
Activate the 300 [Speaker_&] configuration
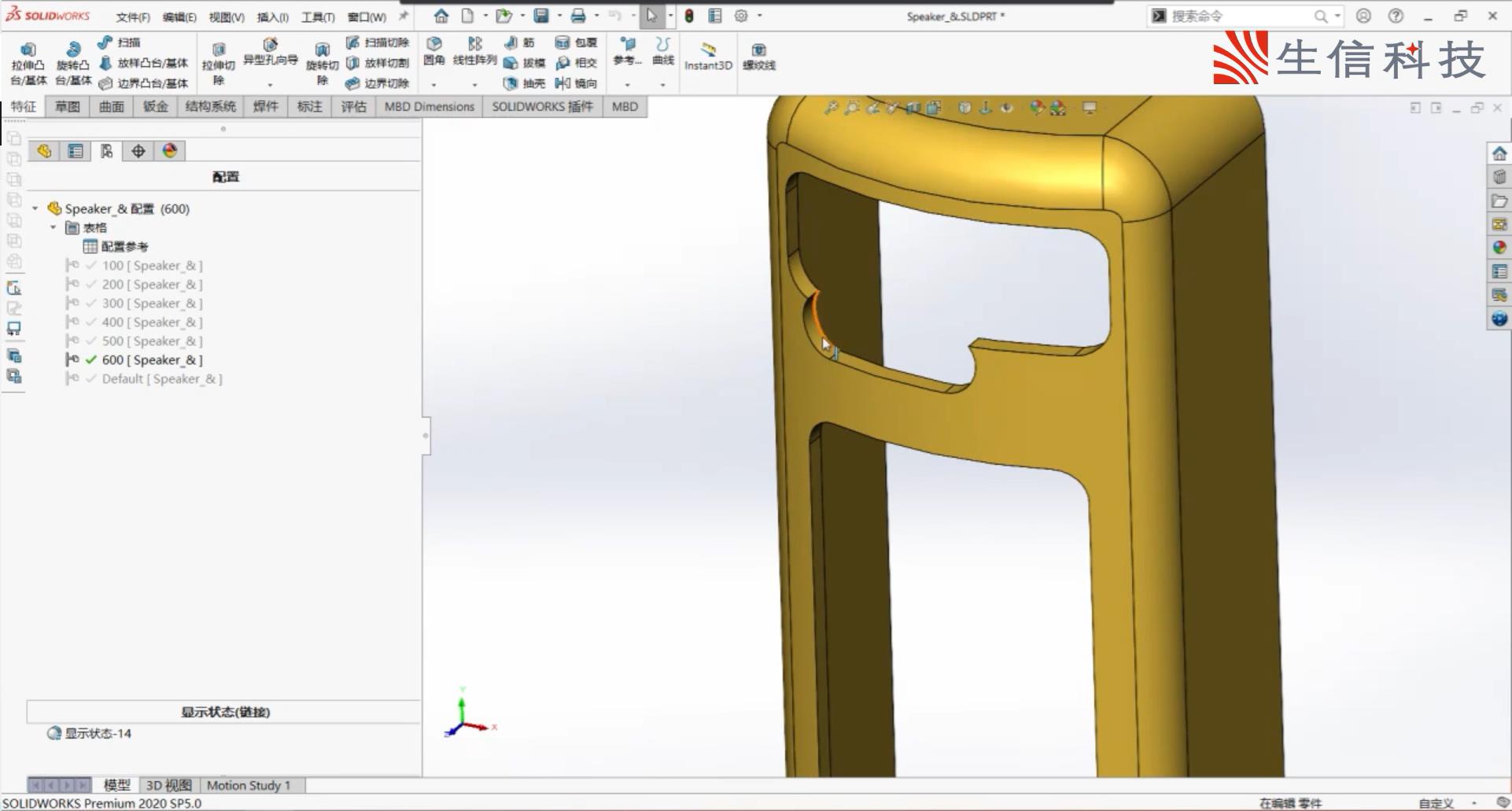[152, 304]
